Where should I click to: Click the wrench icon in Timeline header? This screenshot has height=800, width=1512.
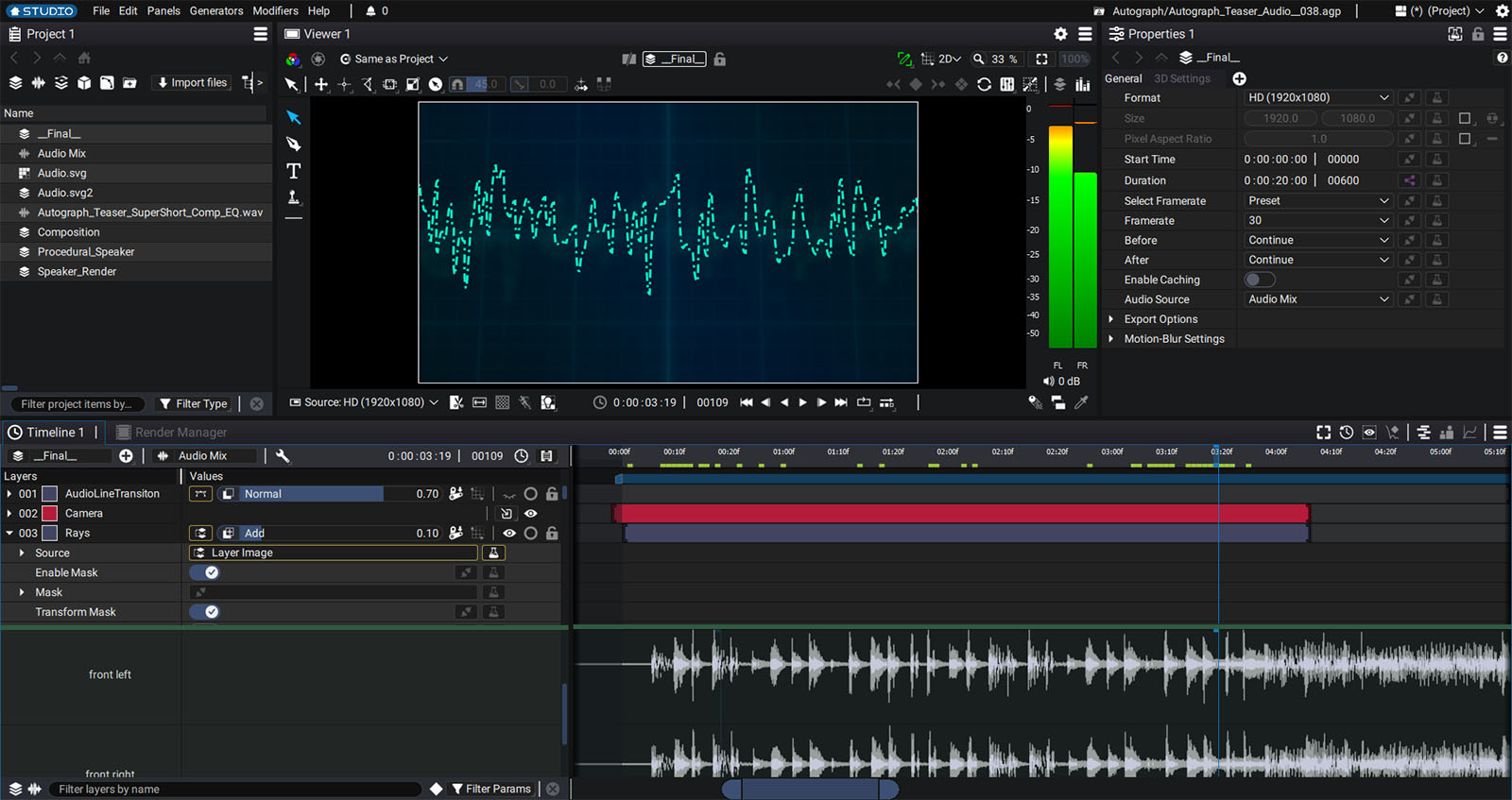[x=283, y=456]
